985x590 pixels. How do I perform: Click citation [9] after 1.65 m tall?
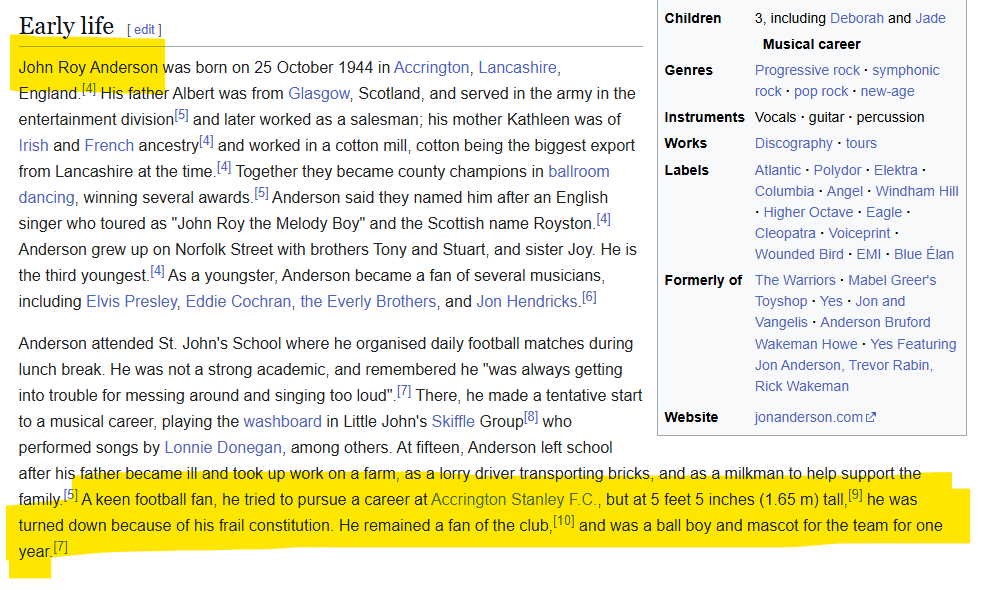(856, 494)
